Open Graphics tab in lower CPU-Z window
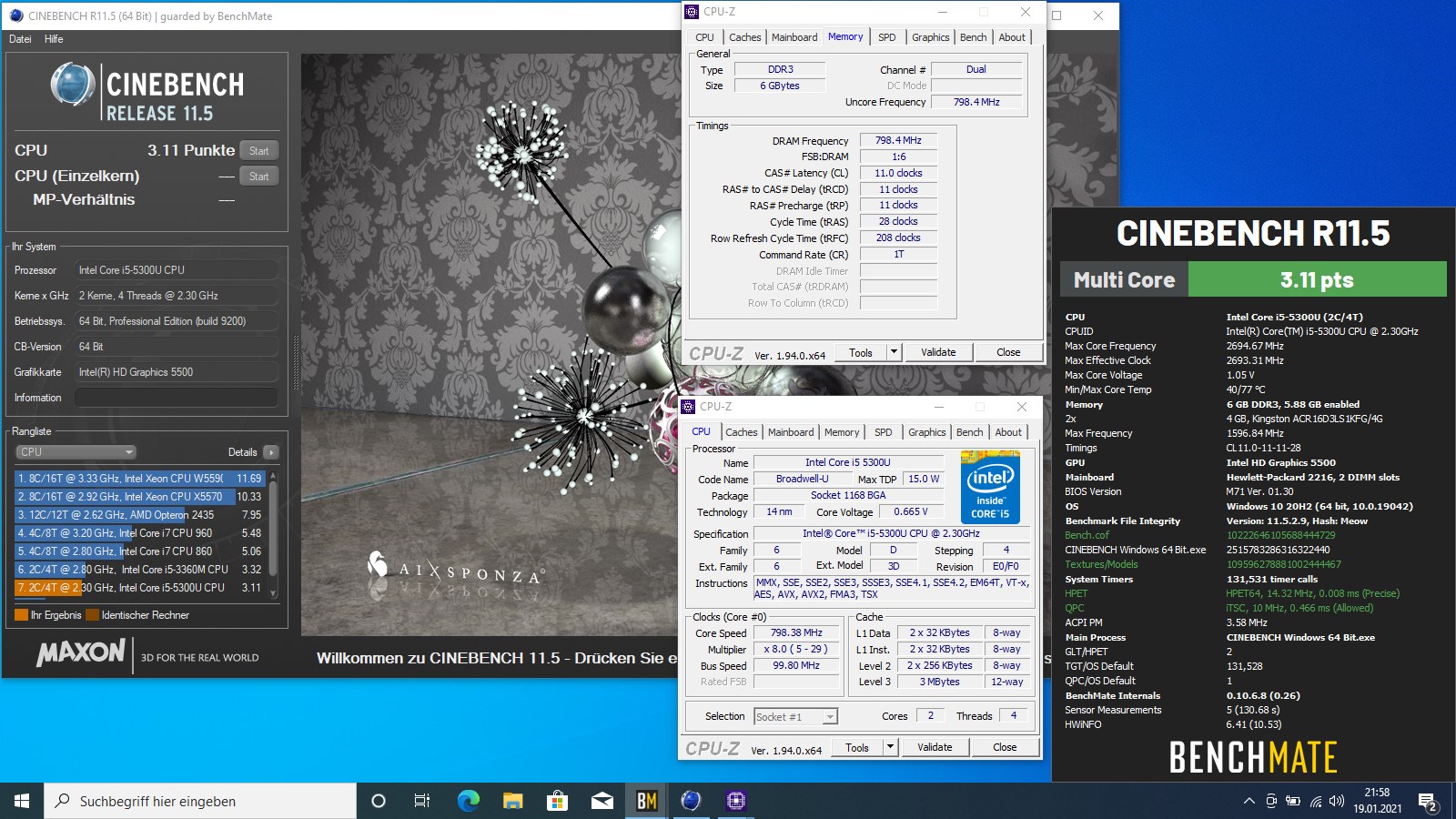 (x=926, y=432)
